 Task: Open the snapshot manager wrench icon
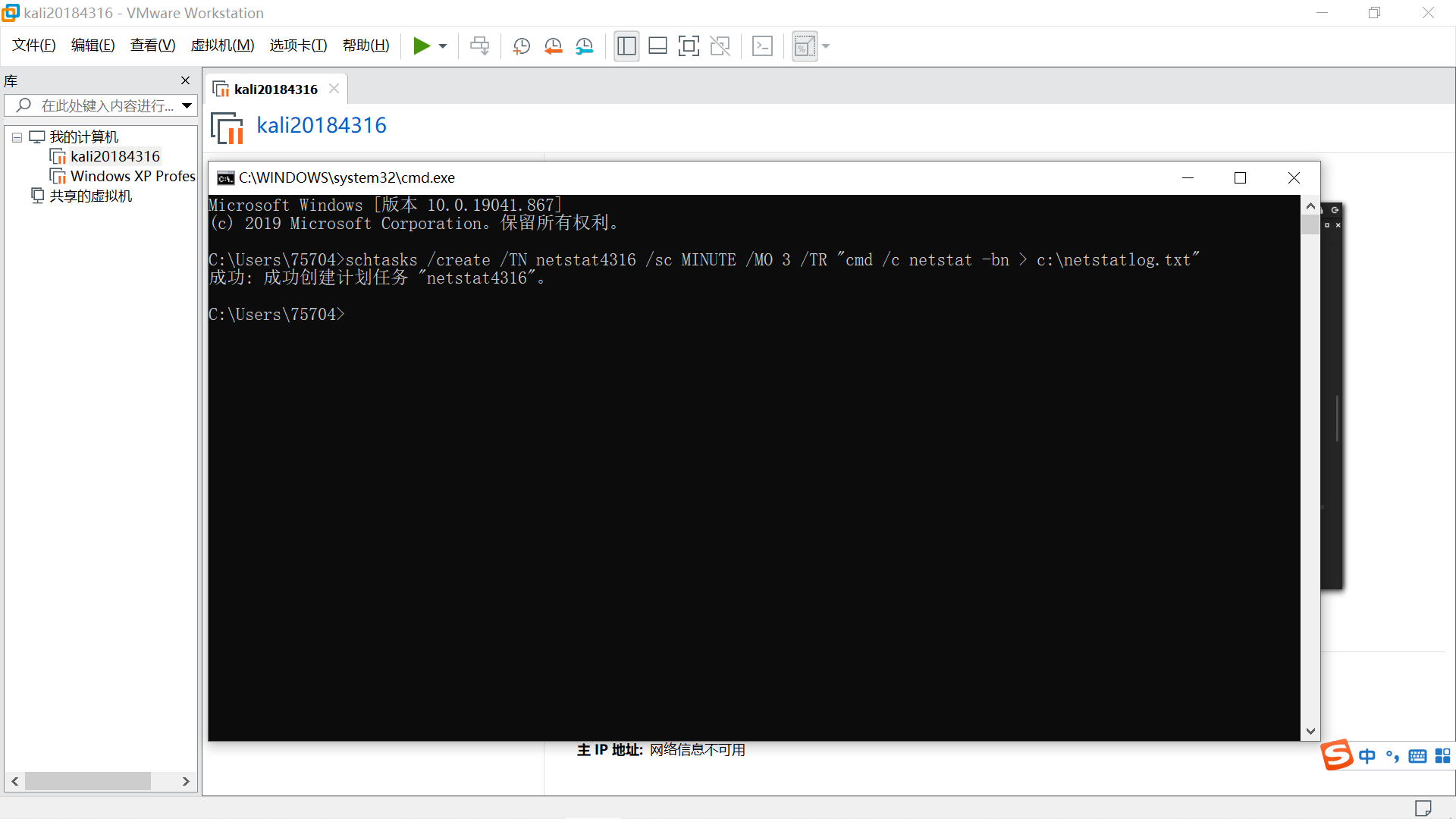[584, 46]
